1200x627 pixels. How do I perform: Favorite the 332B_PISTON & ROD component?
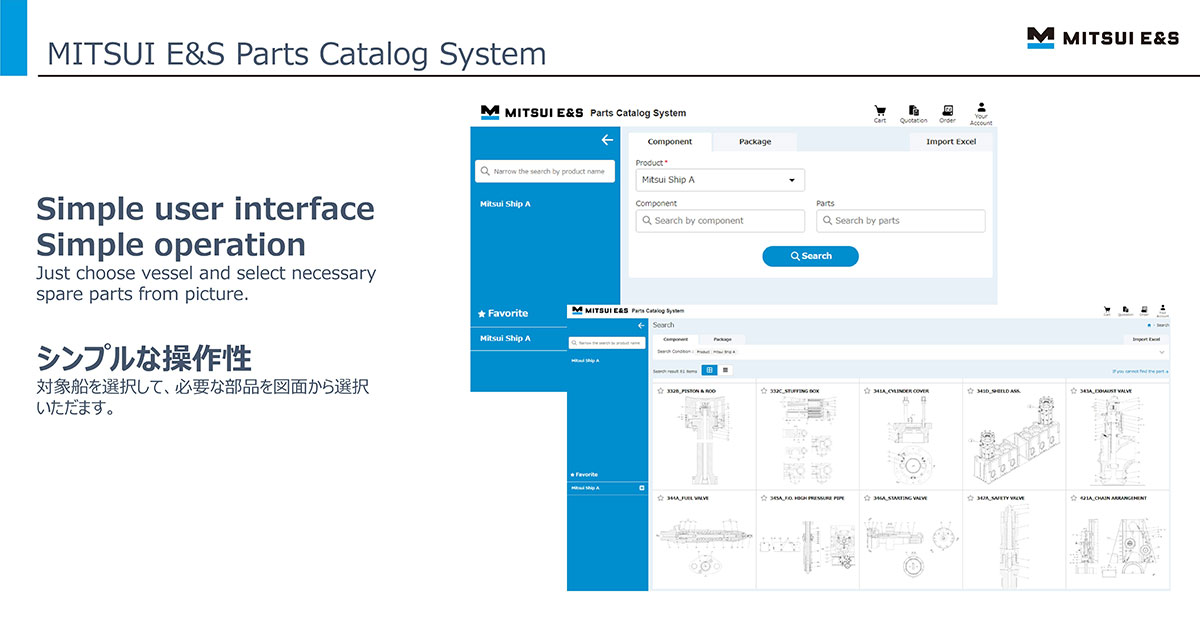(x=661, y=391)
